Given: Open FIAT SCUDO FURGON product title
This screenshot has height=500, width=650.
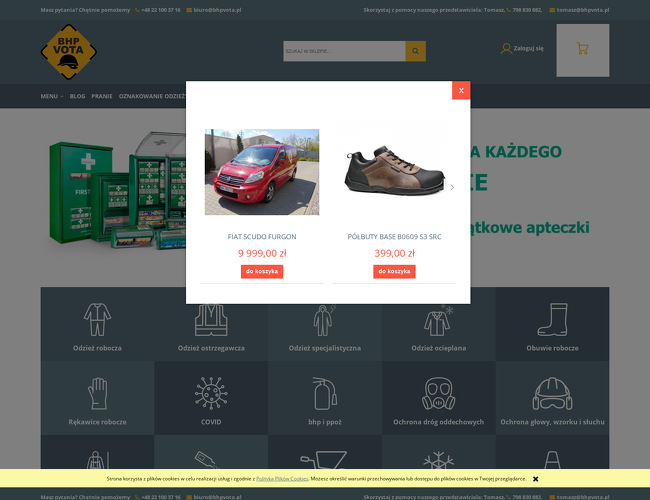Looking at the screenshot, I should click(262, 237).
